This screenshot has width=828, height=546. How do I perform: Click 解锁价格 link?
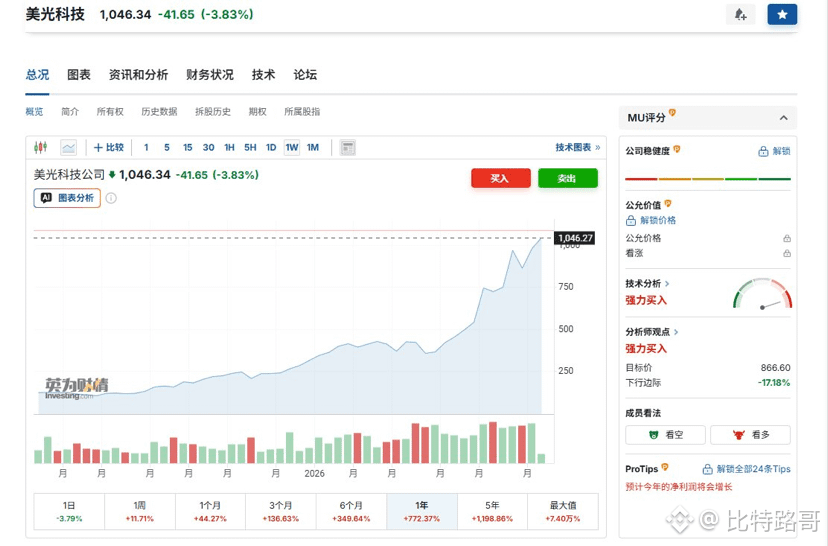pos(651,220)
